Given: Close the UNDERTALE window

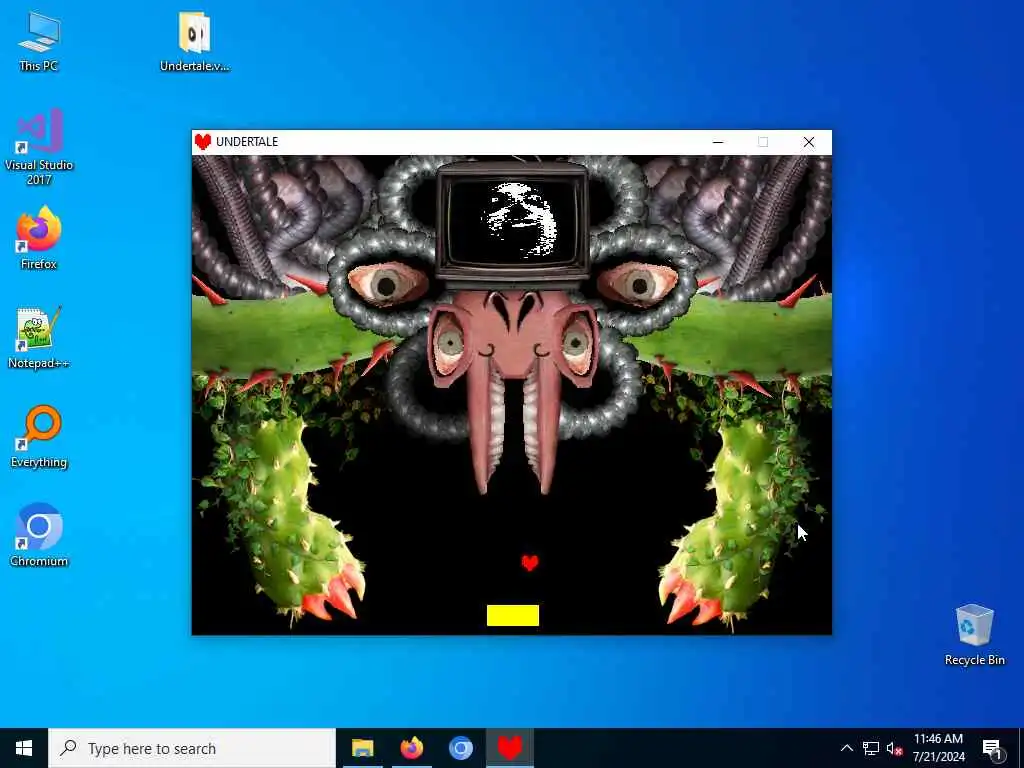Looking at the screenshot, I should [x=808, y=142].
